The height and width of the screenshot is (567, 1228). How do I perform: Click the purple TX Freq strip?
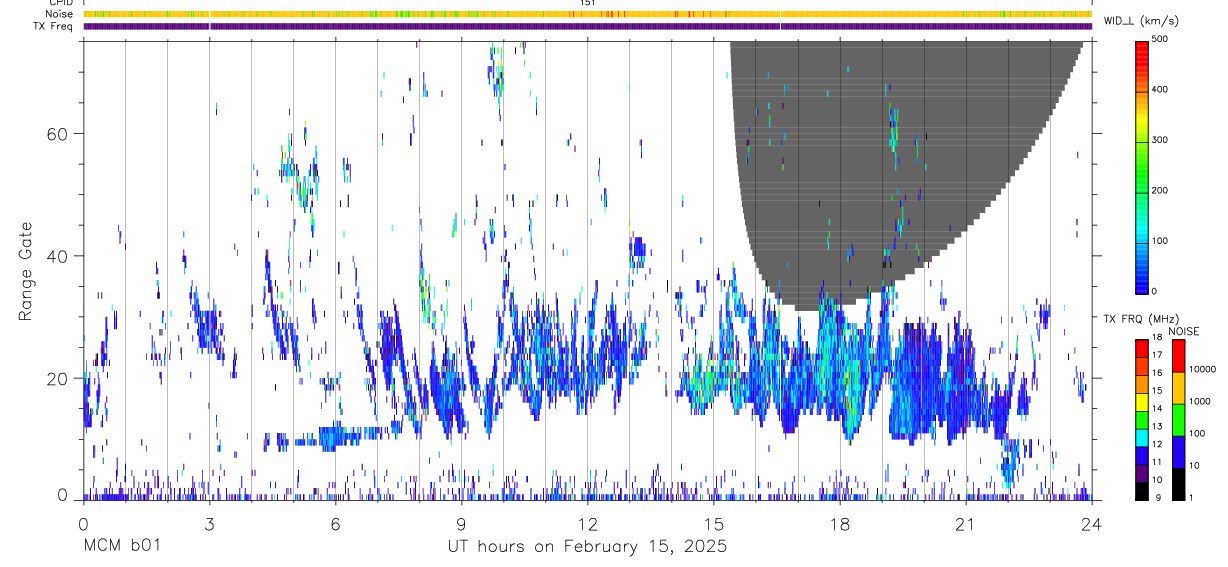588,26
